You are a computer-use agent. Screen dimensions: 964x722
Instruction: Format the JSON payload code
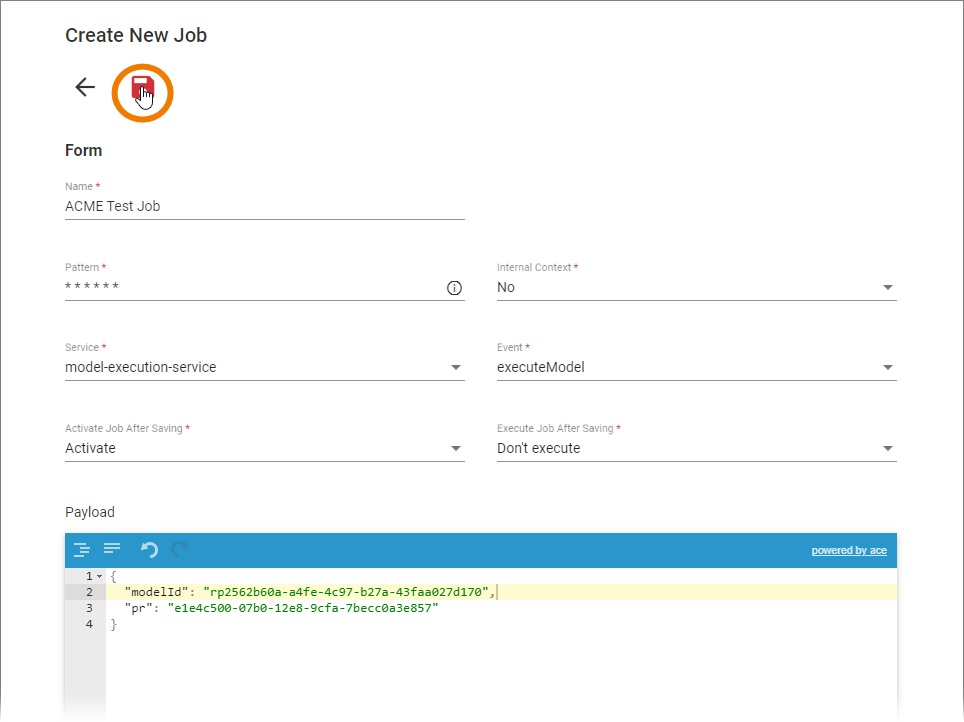point(82,549)
